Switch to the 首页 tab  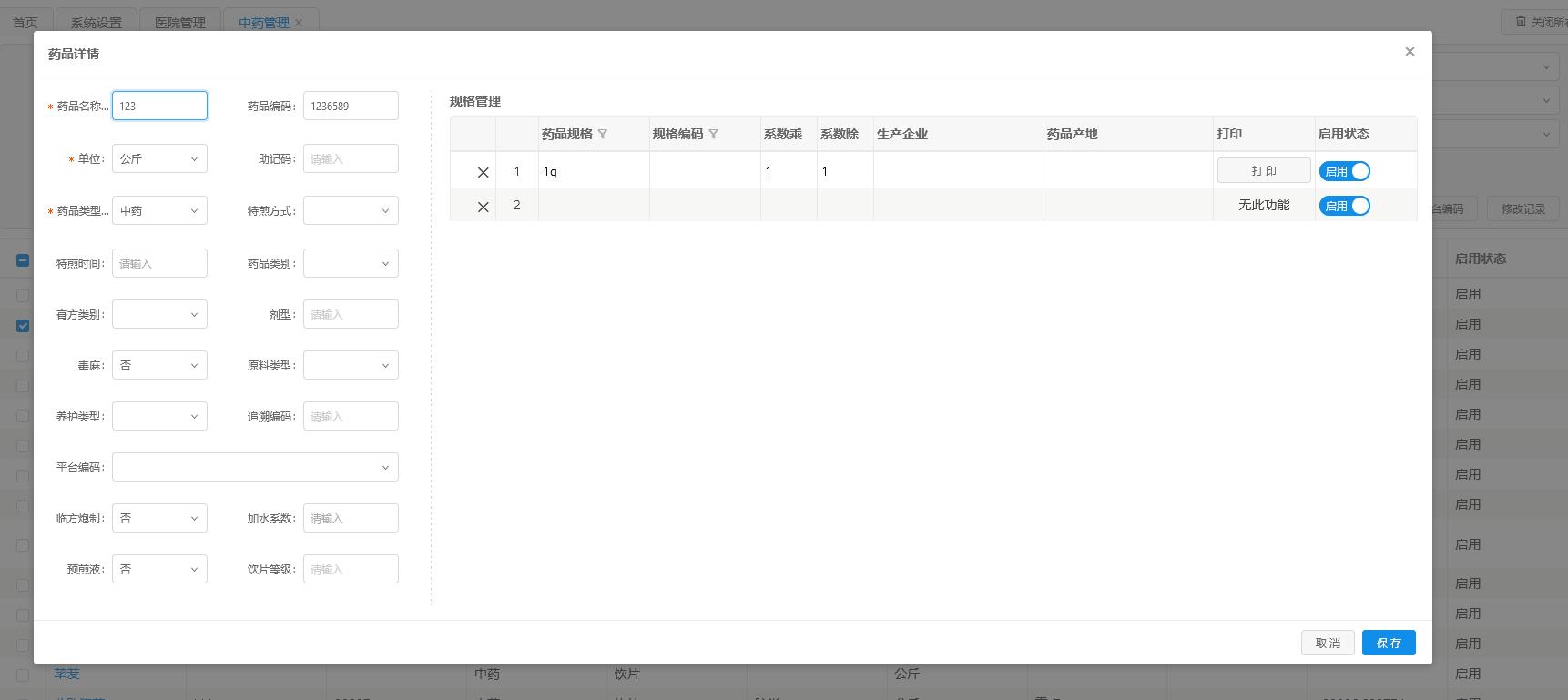(x=25, y=23)
